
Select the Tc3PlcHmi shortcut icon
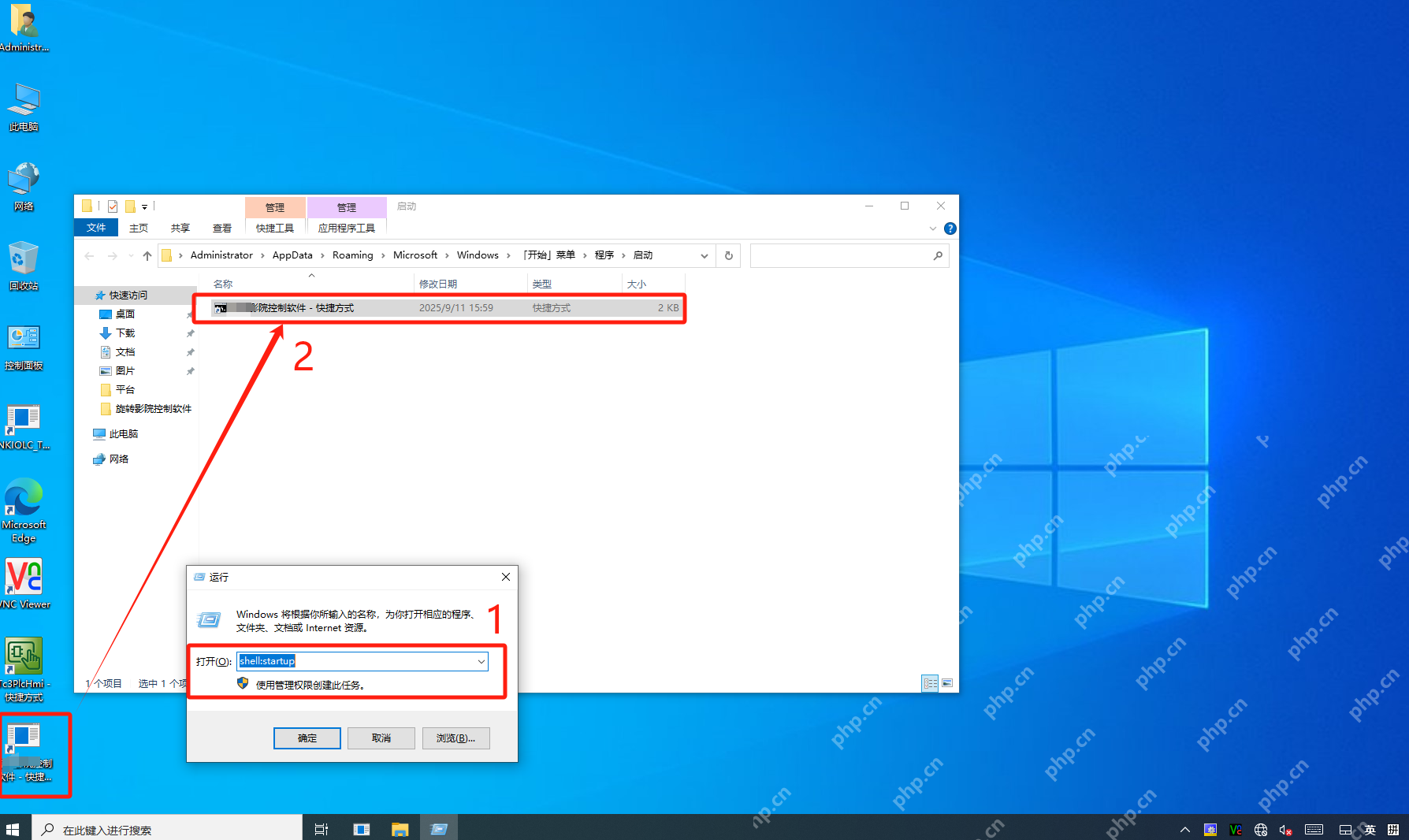click(24, 670)
